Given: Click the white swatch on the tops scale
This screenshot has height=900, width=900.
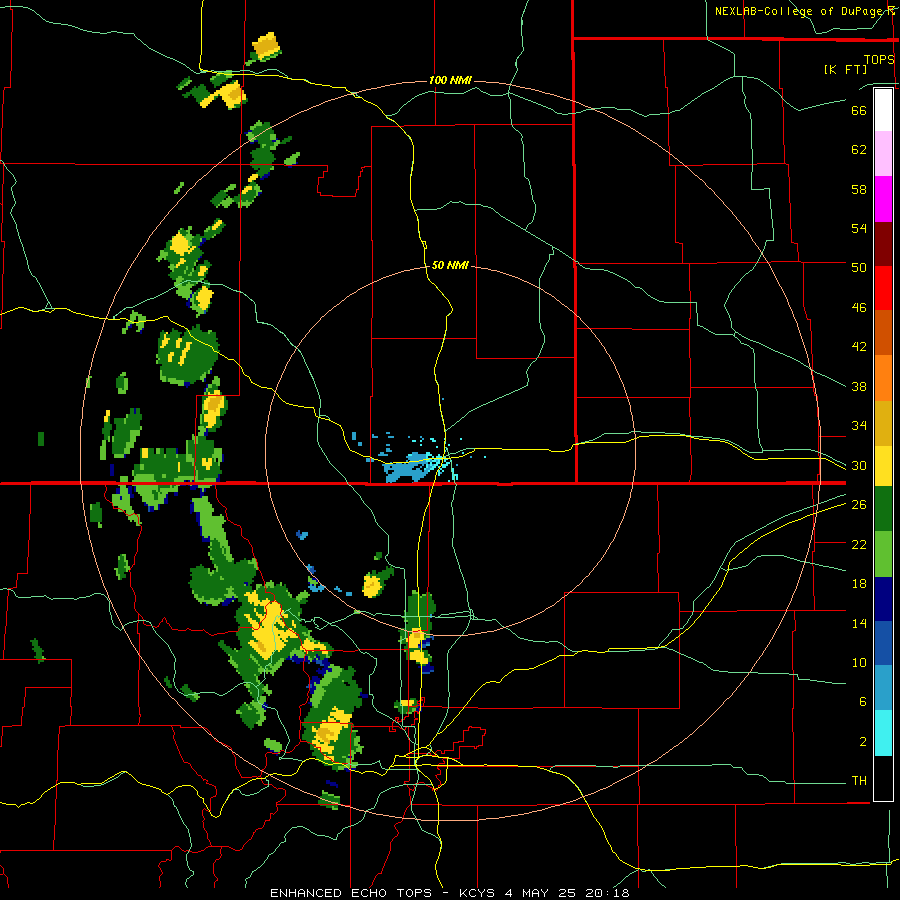Looking at the screenshot, I should tap(883, 110).
